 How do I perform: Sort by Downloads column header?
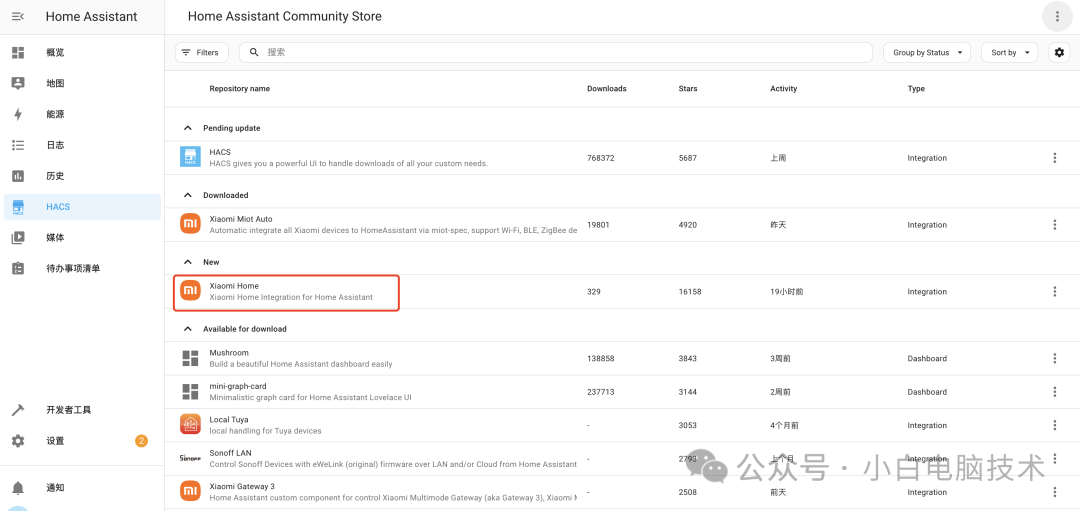click(607, 89)
